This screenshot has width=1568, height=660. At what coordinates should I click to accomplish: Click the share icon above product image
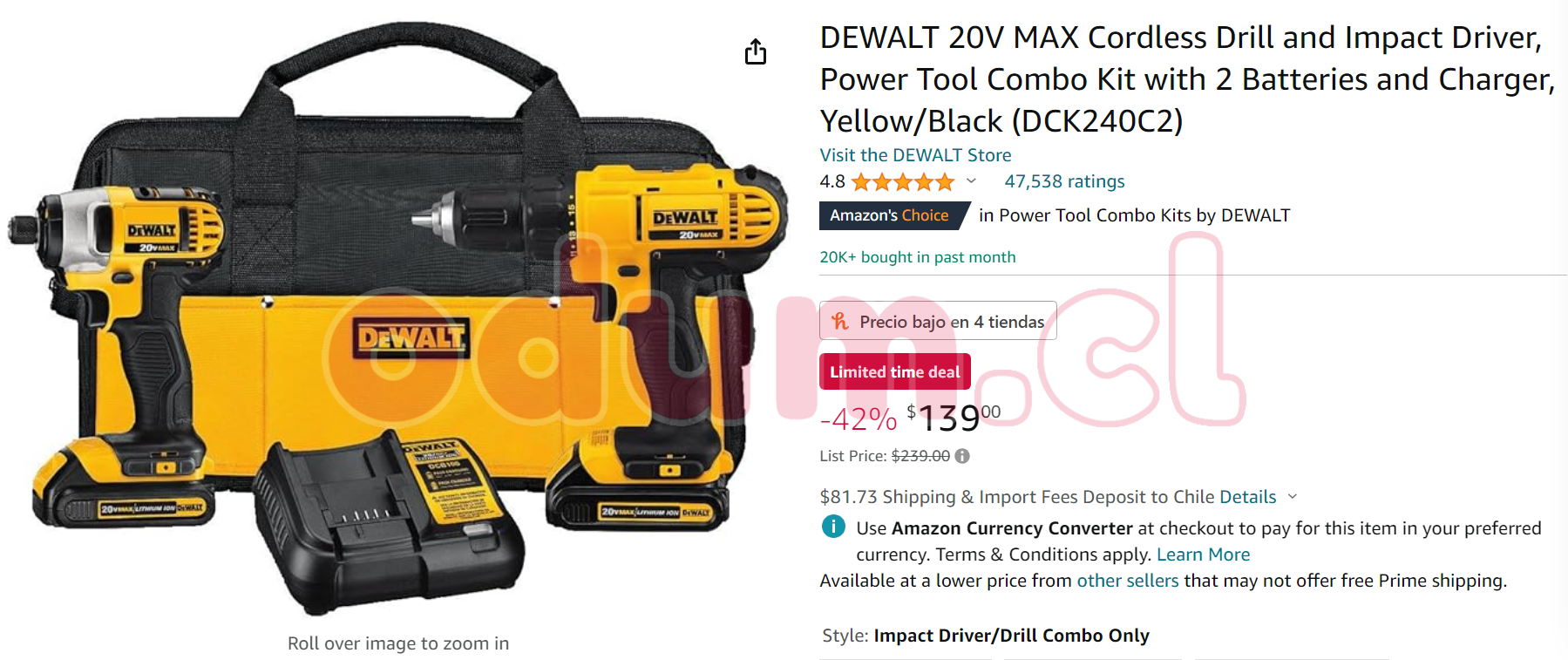click(x=756, y=52)
